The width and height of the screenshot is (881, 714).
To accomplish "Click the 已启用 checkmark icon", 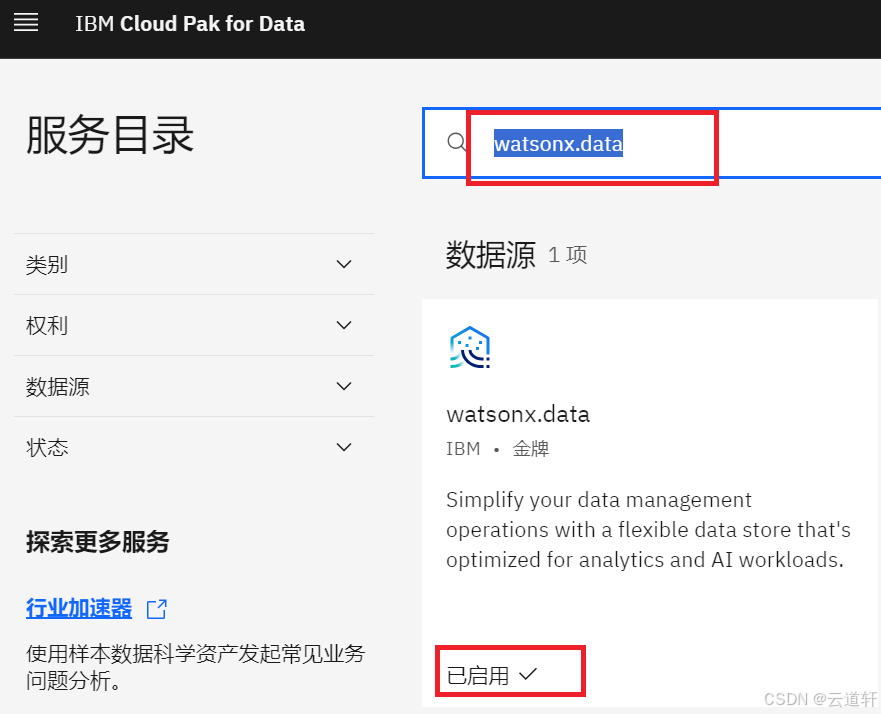I will click(x=528, y=674).
